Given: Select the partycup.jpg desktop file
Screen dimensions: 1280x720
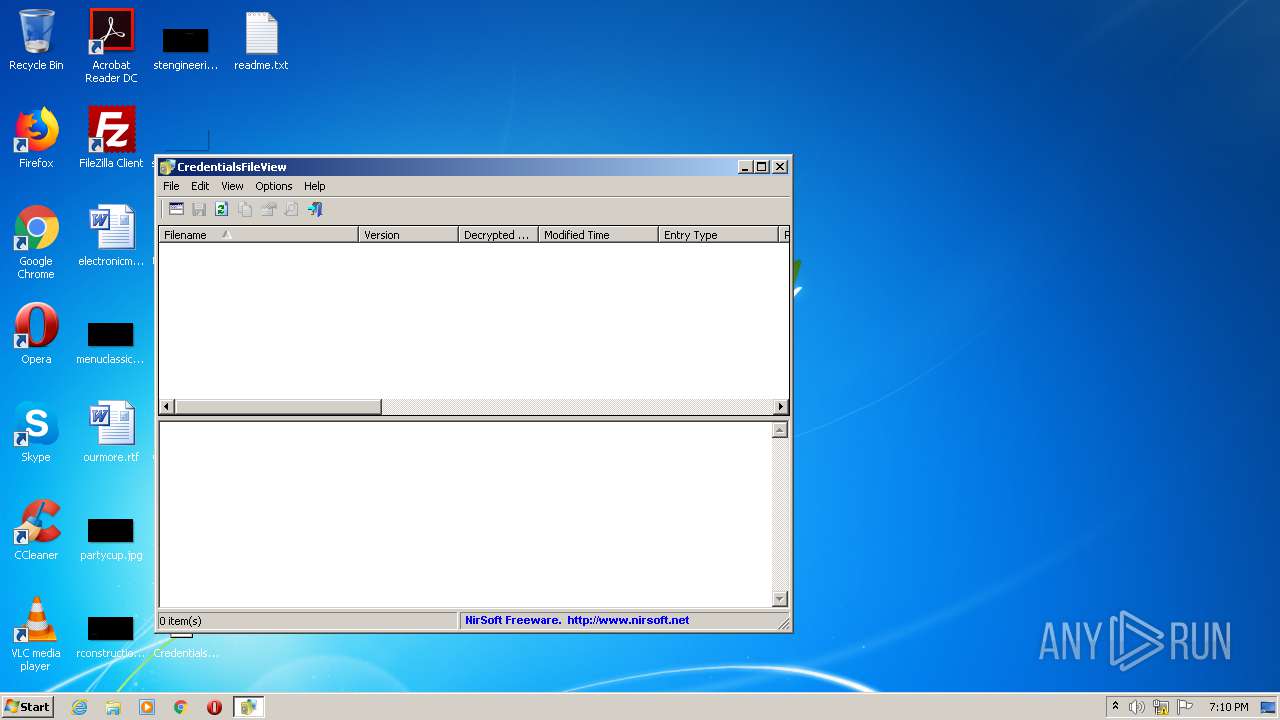Looking at the screenshot, I should pyautogui.click(x=111, y=539).
